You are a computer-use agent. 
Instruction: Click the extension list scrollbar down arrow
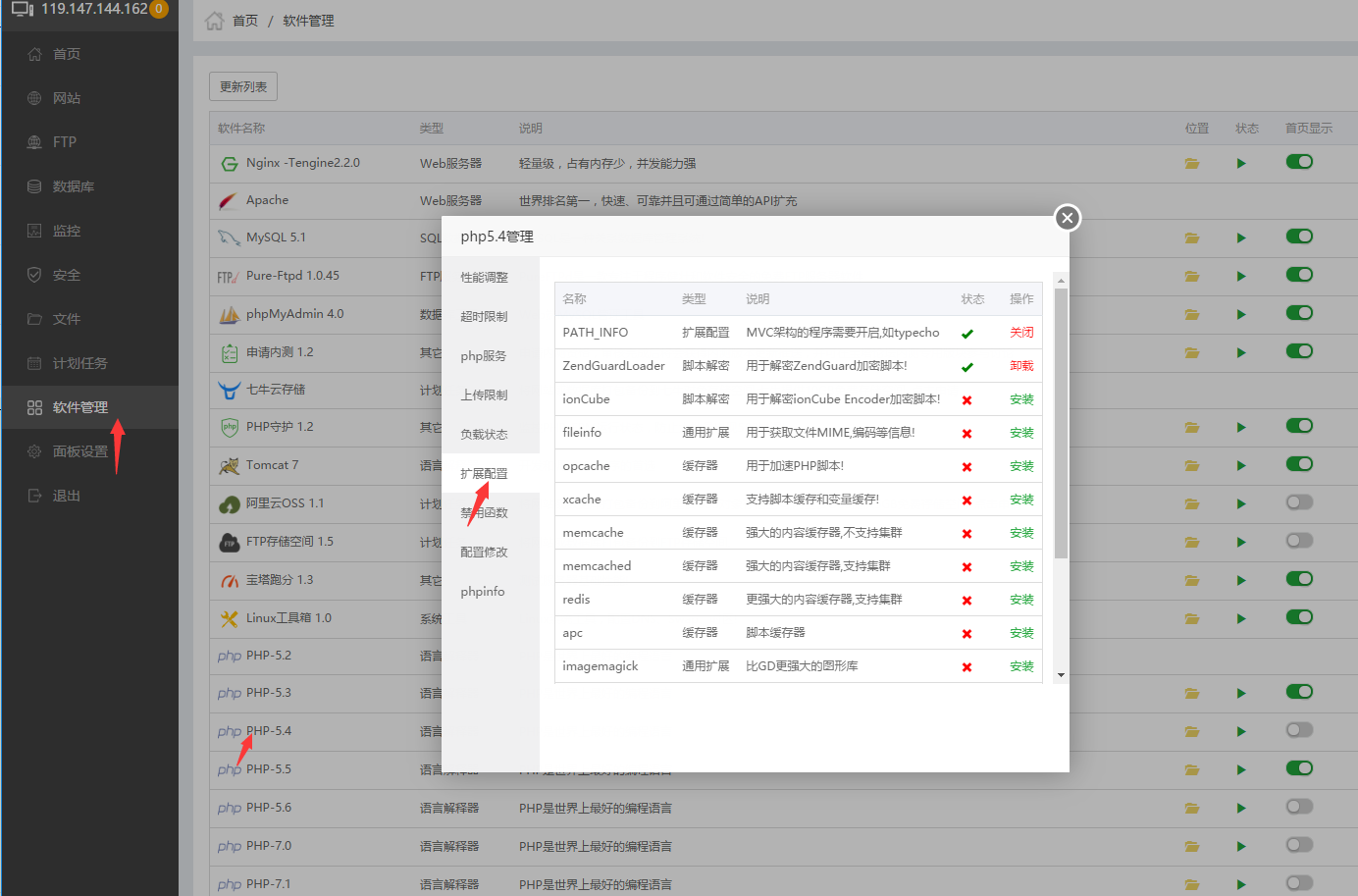click(x=1061, y=675)
